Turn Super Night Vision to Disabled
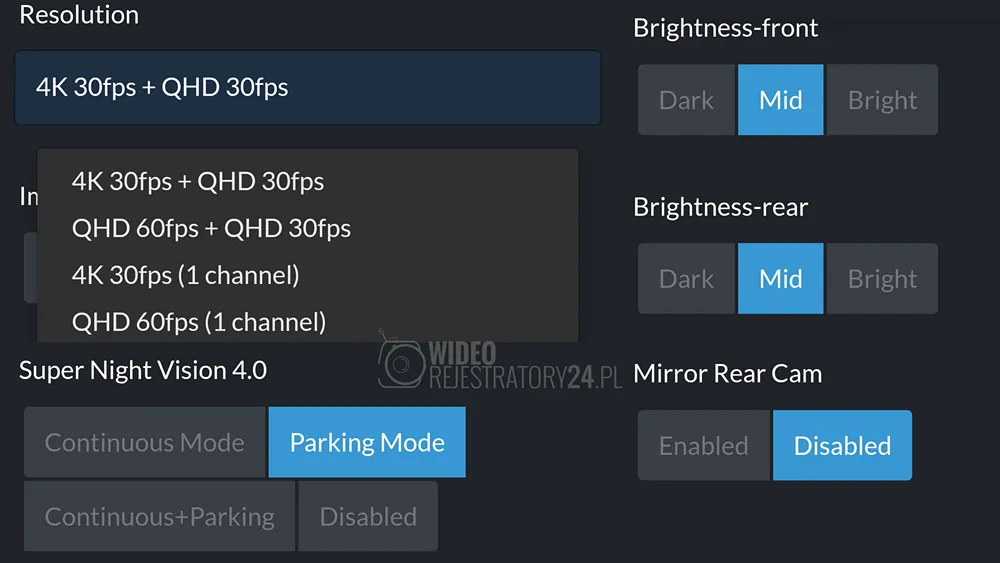The height and width of the screenshot is (563, 1000). tap(368, 517)
